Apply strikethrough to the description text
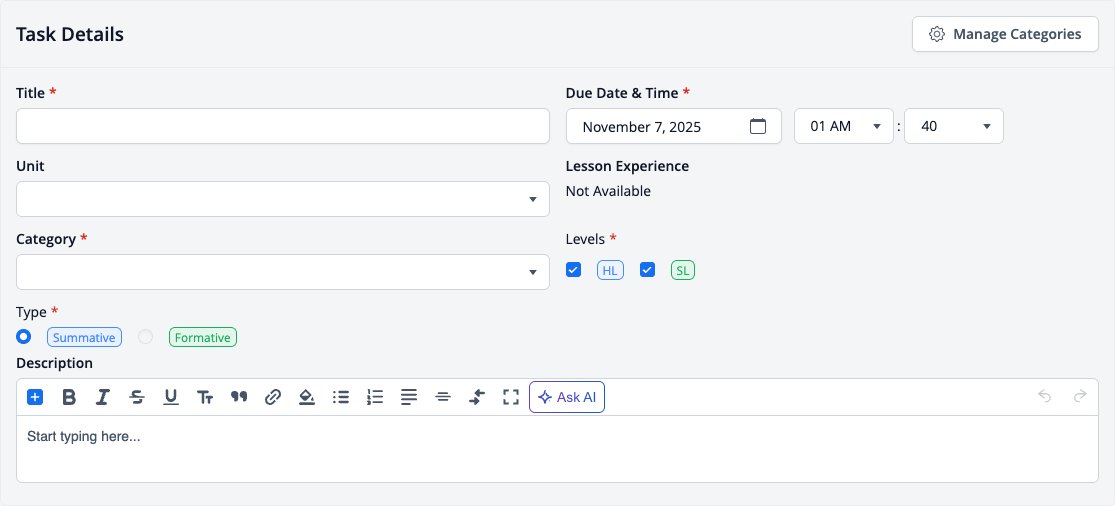Image resolution: width=1115 pixels, height=506 pixels. point(137,397)
